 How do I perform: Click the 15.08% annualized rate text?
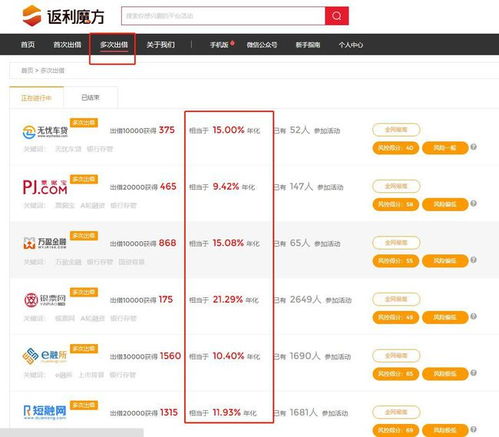(x=228, y=243)
